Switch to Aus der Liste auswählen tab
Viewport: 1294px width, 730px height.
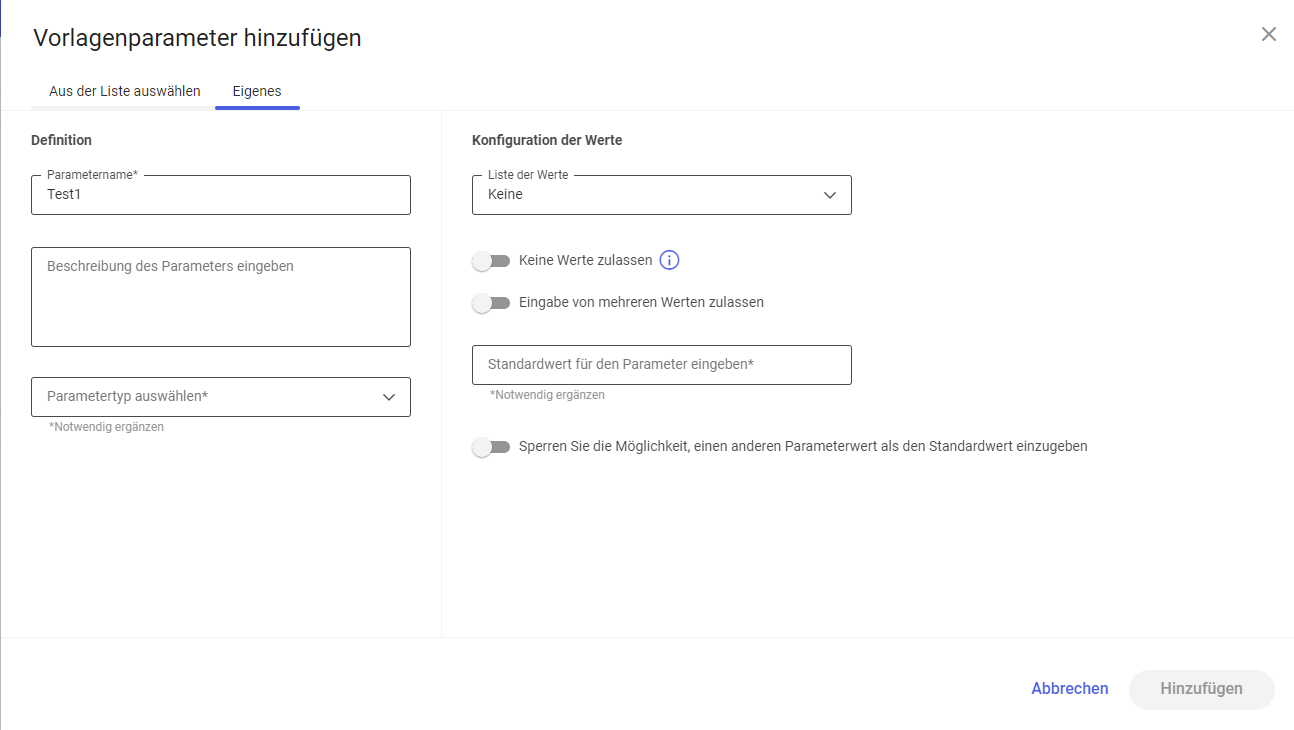point(125,91)
